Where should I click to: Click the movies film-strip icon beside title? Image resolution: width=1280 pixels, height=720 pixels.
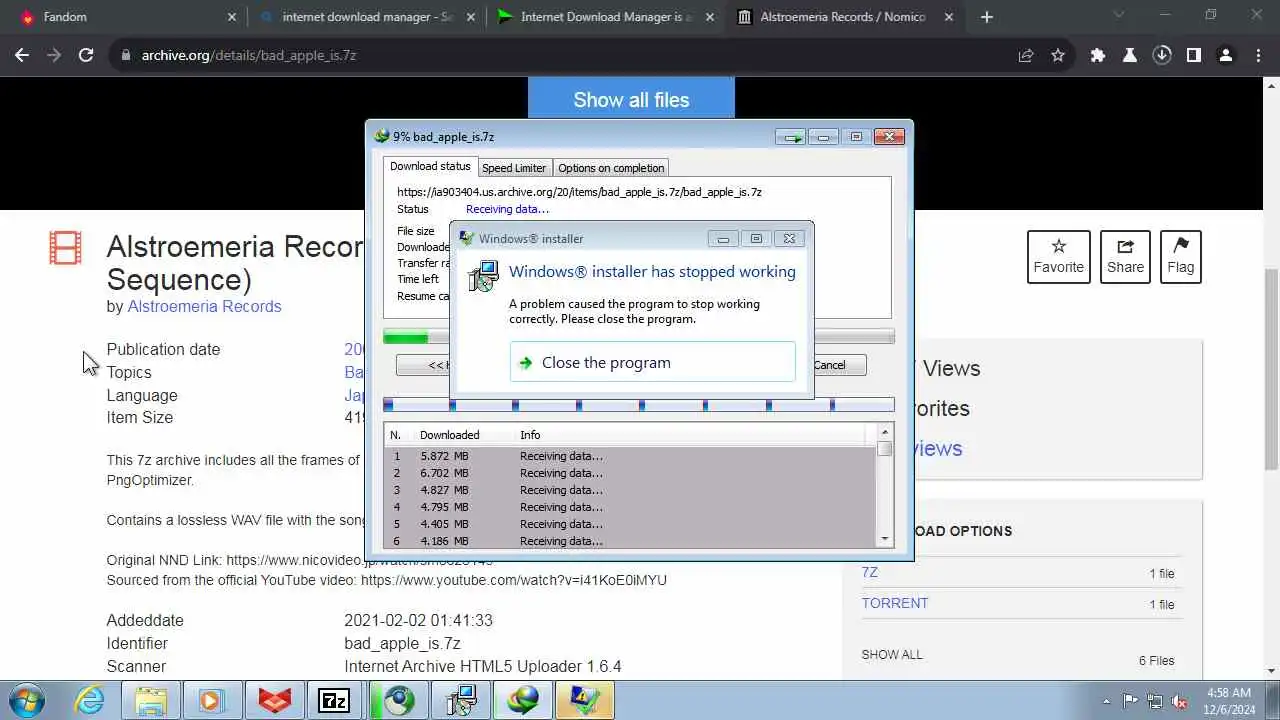pos(66,247)
